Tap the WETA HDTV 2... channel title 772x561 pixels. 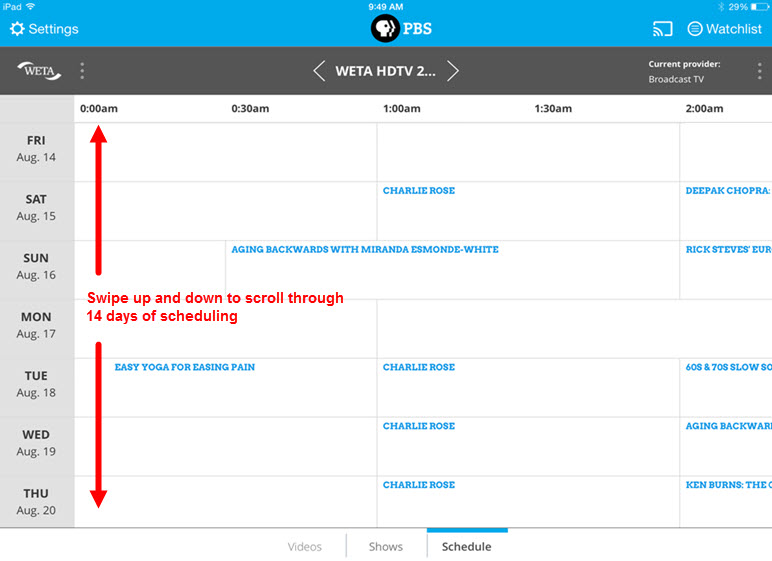pos(386,71)
